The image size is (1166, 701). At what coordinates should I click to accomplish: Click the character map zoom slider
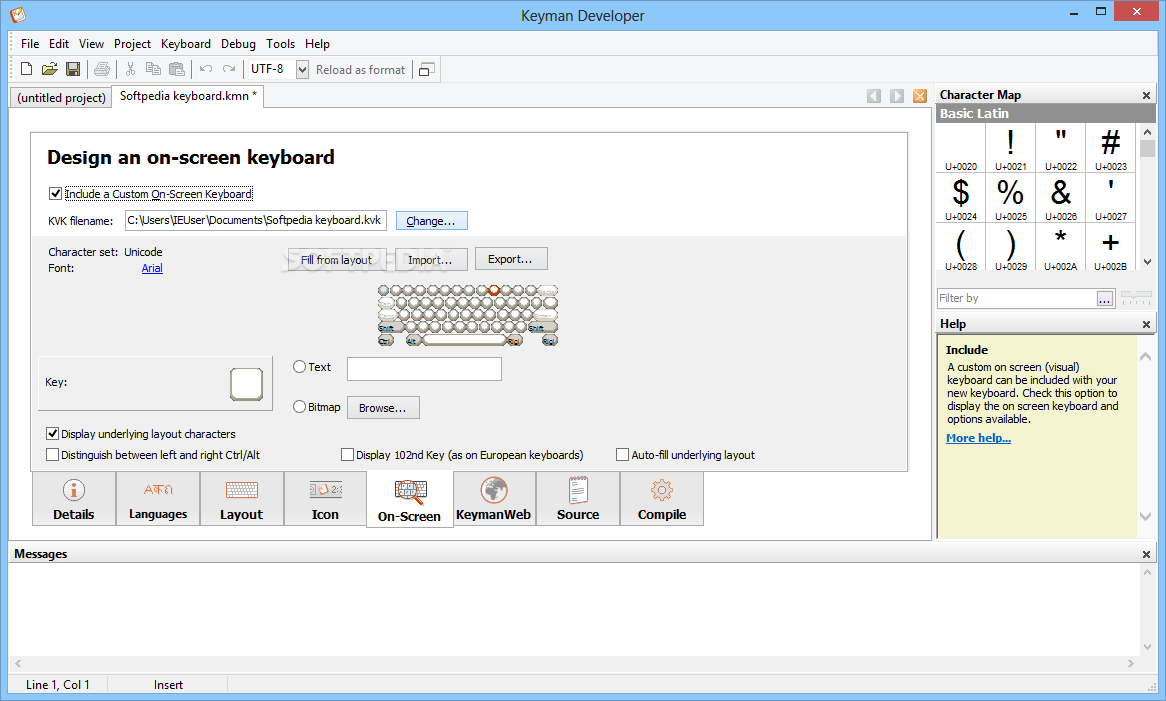coord(1136,299)
